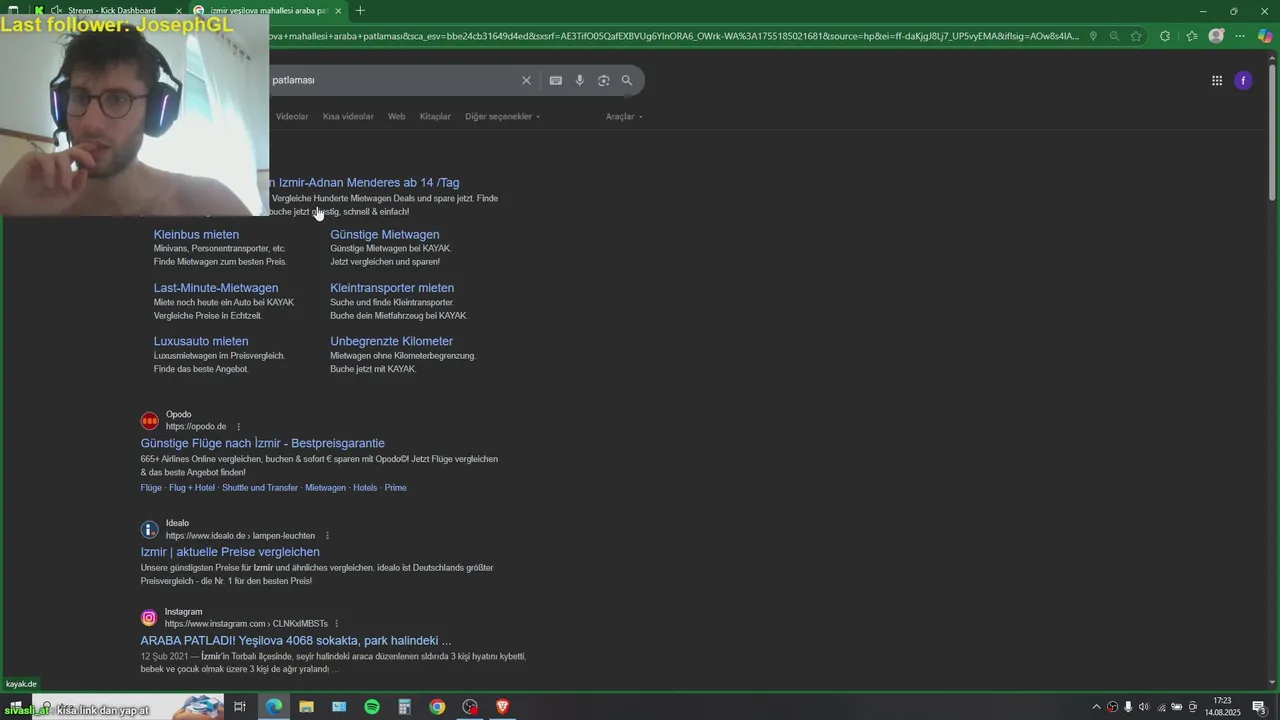Open the volume control in system tray
Image resolution: width=1280 pixels, height=720 pixels.
1144,707
